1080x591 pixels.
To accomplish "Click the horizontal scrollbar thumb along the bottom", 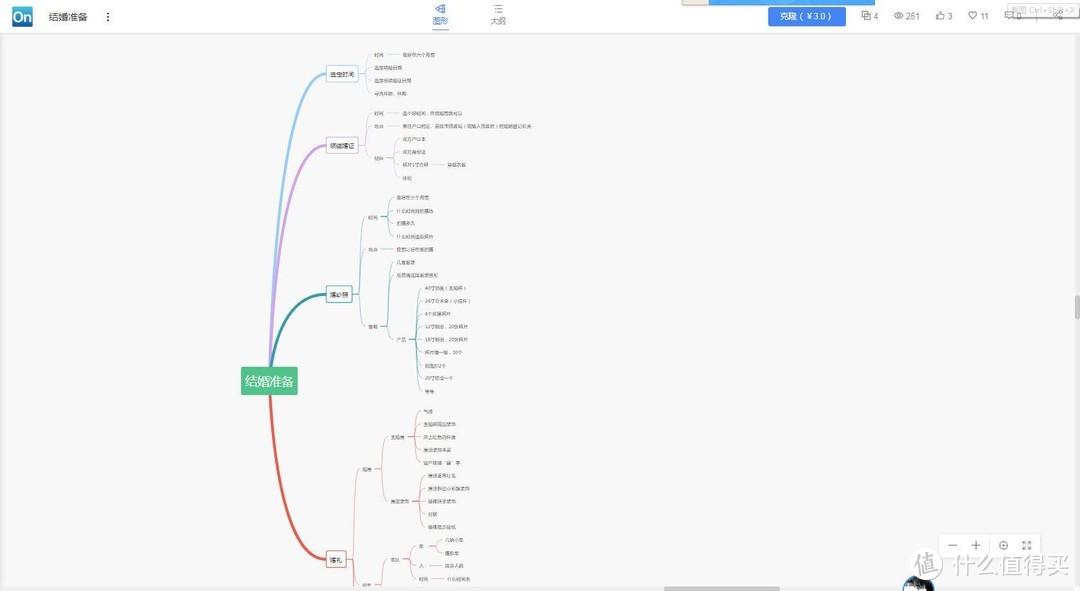I will tap(721, 589).
